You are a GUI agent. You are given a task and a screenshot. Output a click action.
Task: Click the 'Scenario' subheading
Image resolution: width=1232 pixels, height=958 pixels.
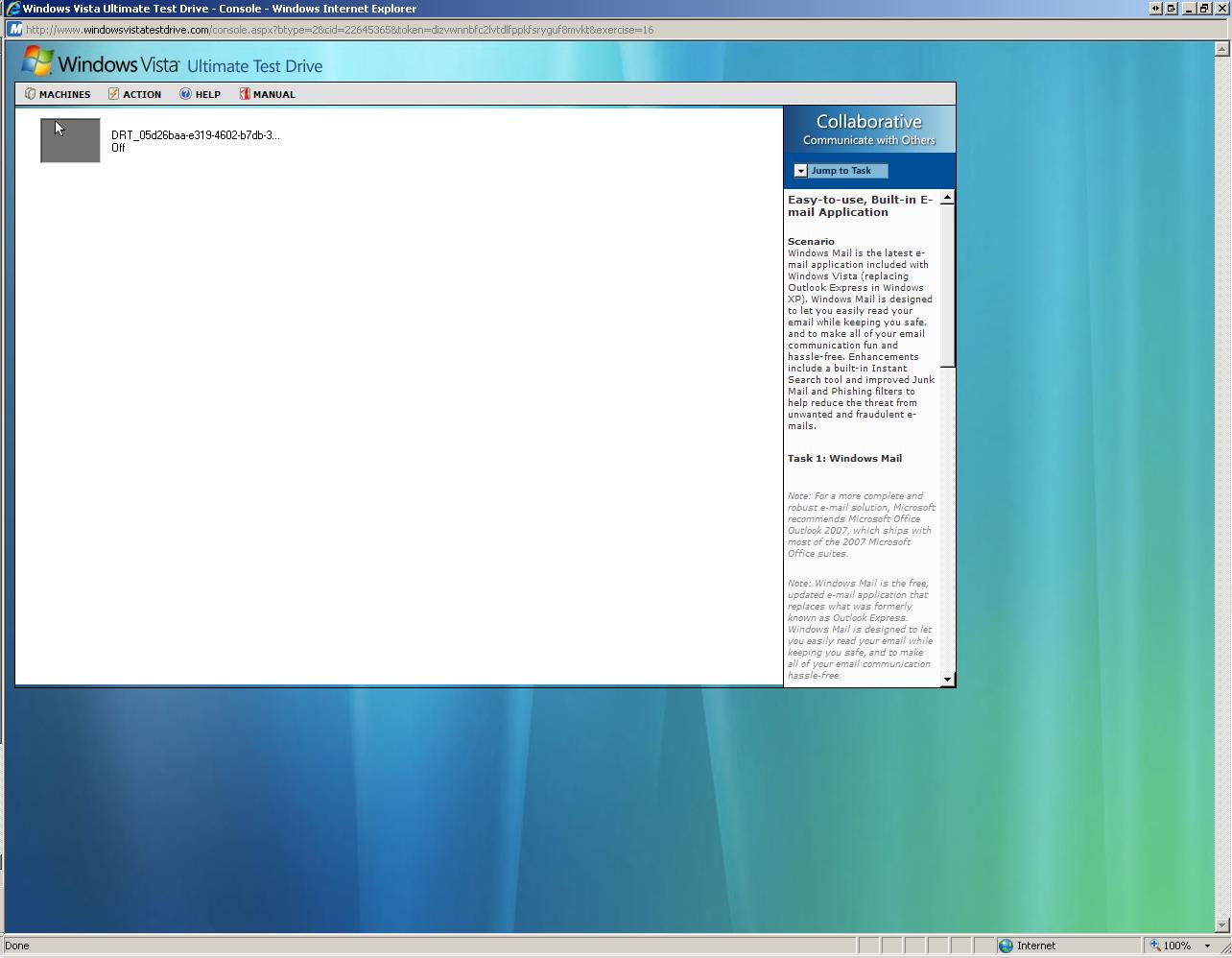click(x=811, y=242)
